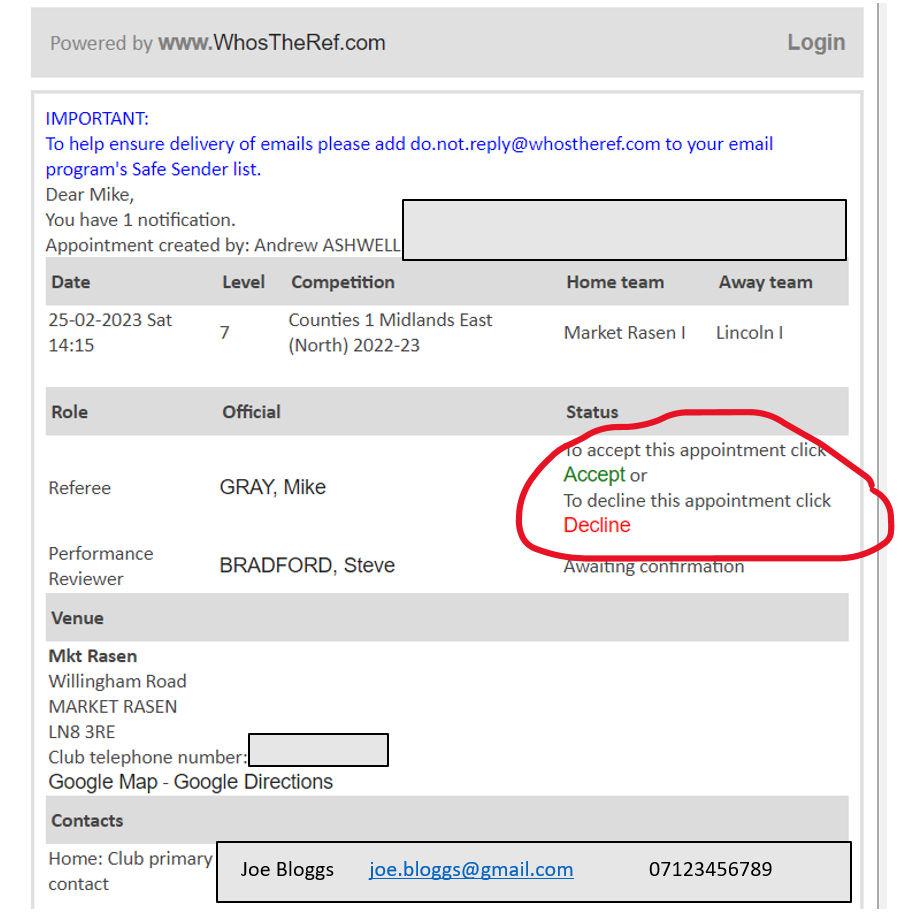
Task: Click the Home team column header
Action: click(615, 282)
